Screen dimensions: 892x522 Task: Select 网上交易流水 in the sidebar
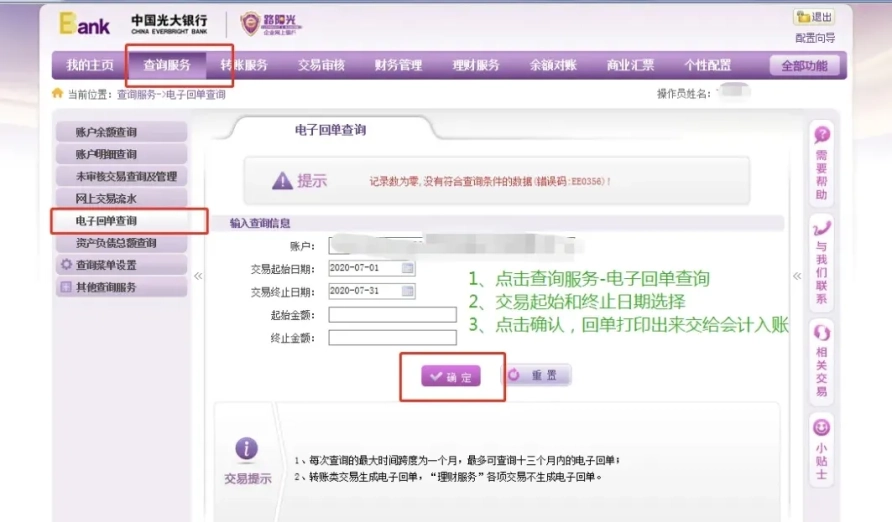pyautogui.click(x=122, y=198)
